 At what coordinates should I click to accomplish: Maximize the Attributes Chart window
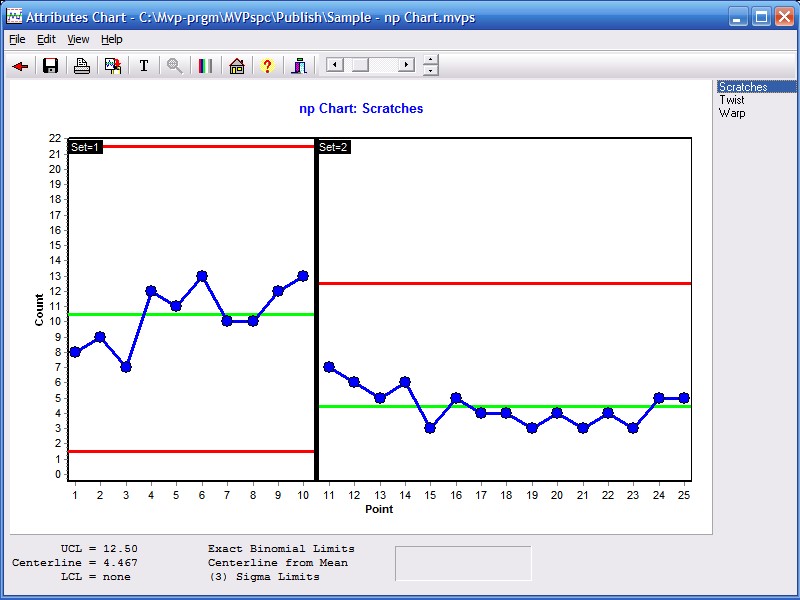[x=761, y=17]
